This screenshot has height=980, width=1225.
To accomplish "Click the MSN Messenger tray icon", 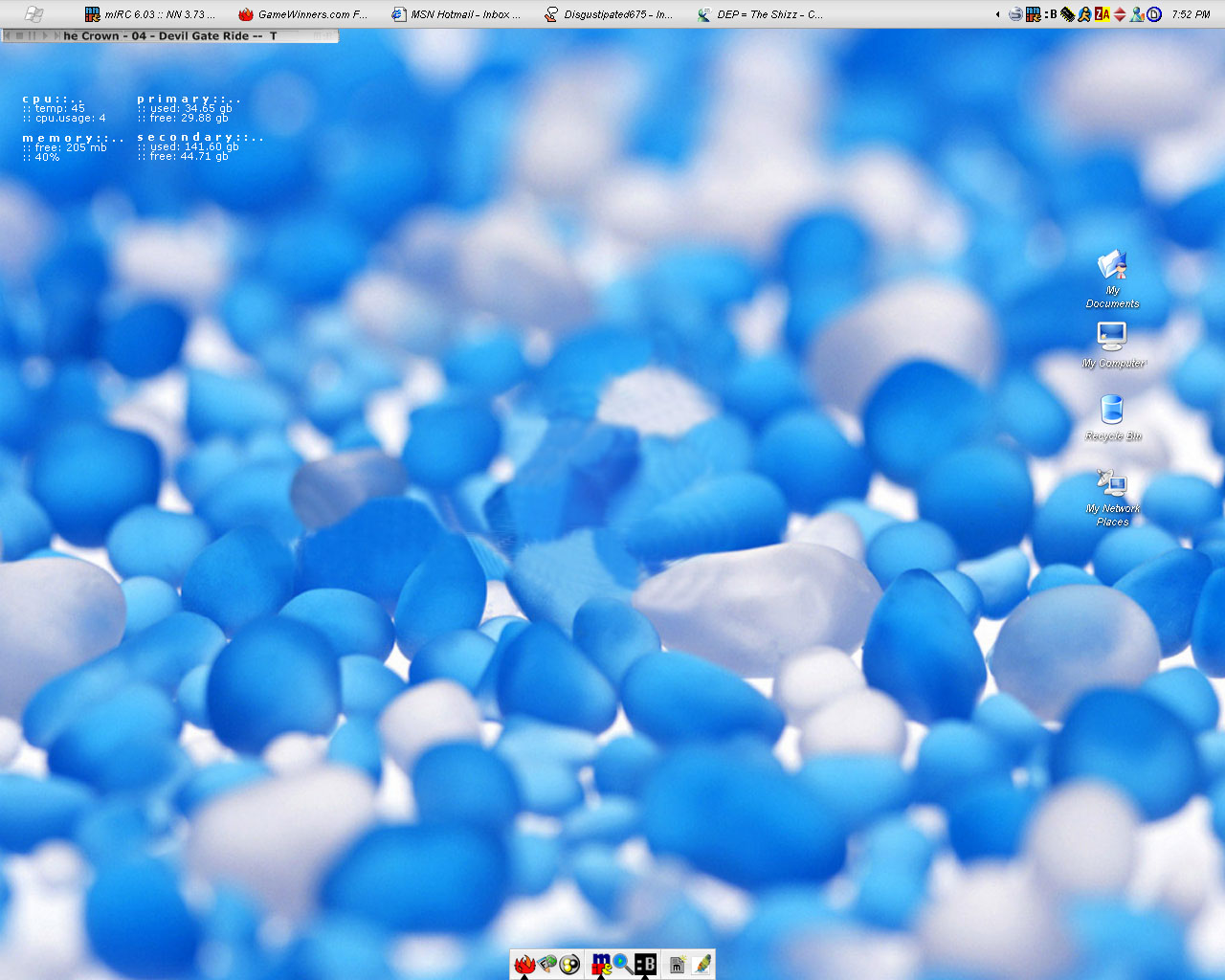I will (x=1137, y=14).
